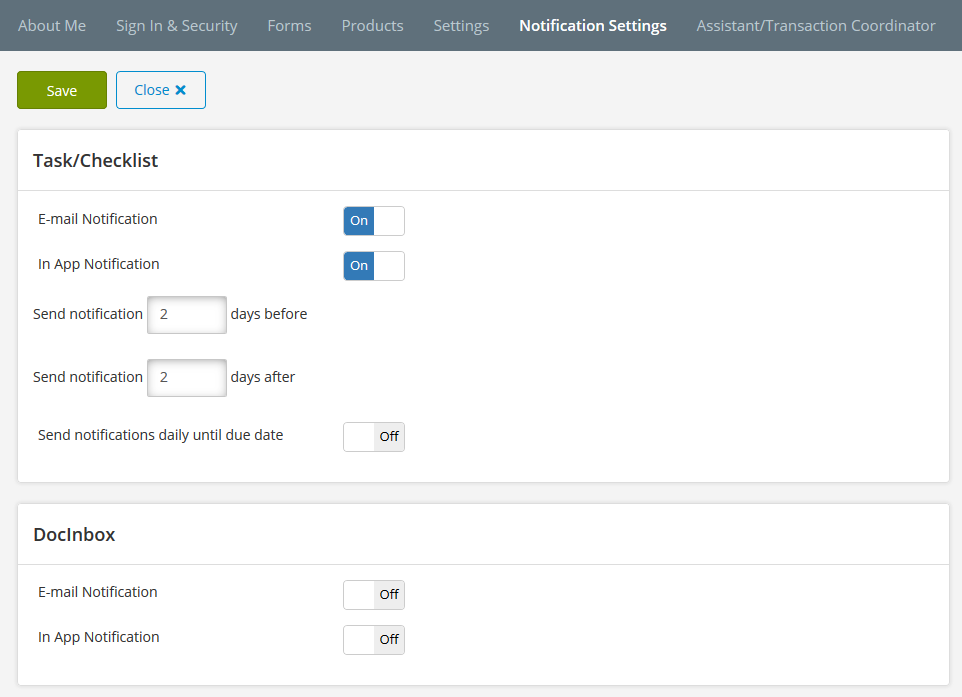Click the X icon inside the Close button
Viewport: 962px width, 697px height.
click(x=181, y=89)
